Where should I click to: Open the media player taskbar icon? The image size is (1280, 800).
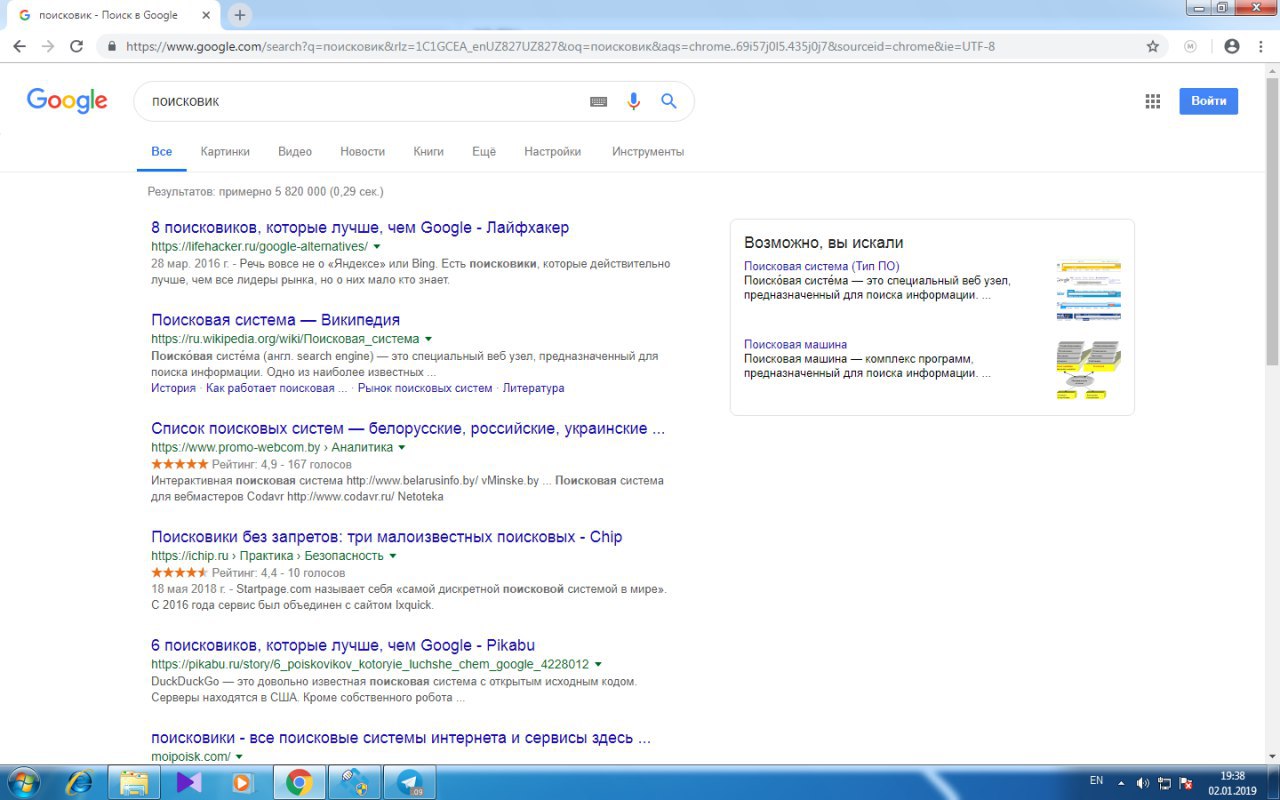243,782
